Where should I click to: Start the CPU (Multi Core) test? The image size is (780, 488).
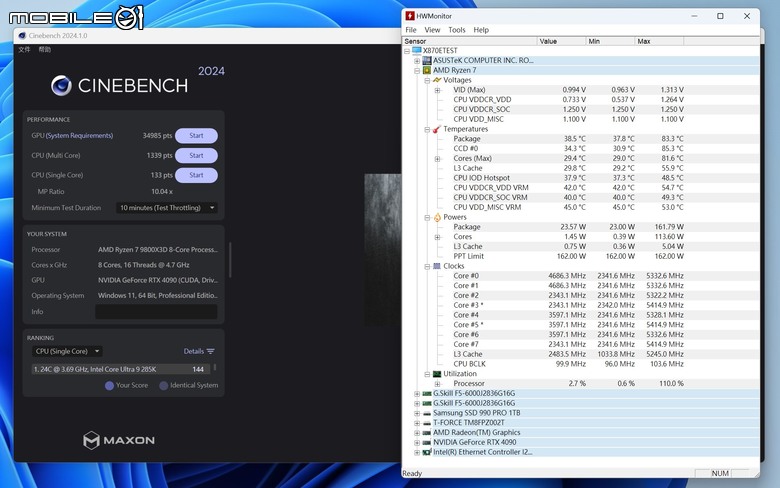click(196, 156)
